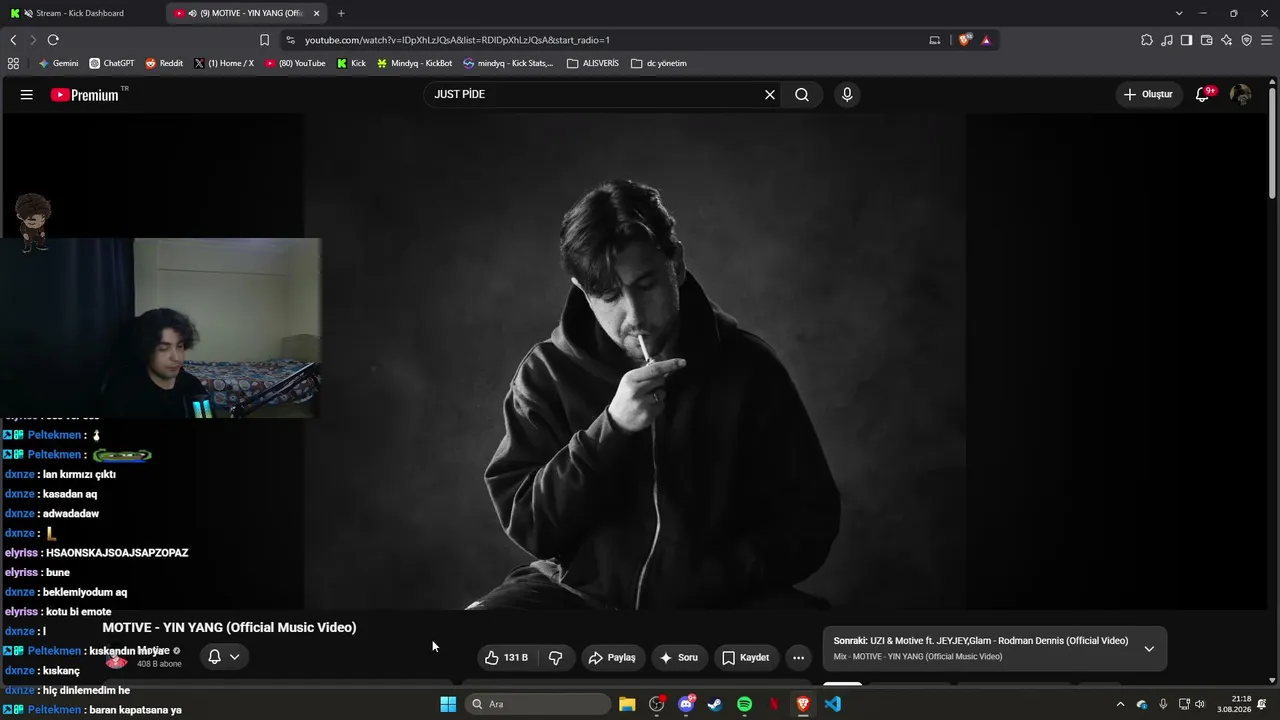Expand the dc yönetim bookmark folder

[659, 63]
